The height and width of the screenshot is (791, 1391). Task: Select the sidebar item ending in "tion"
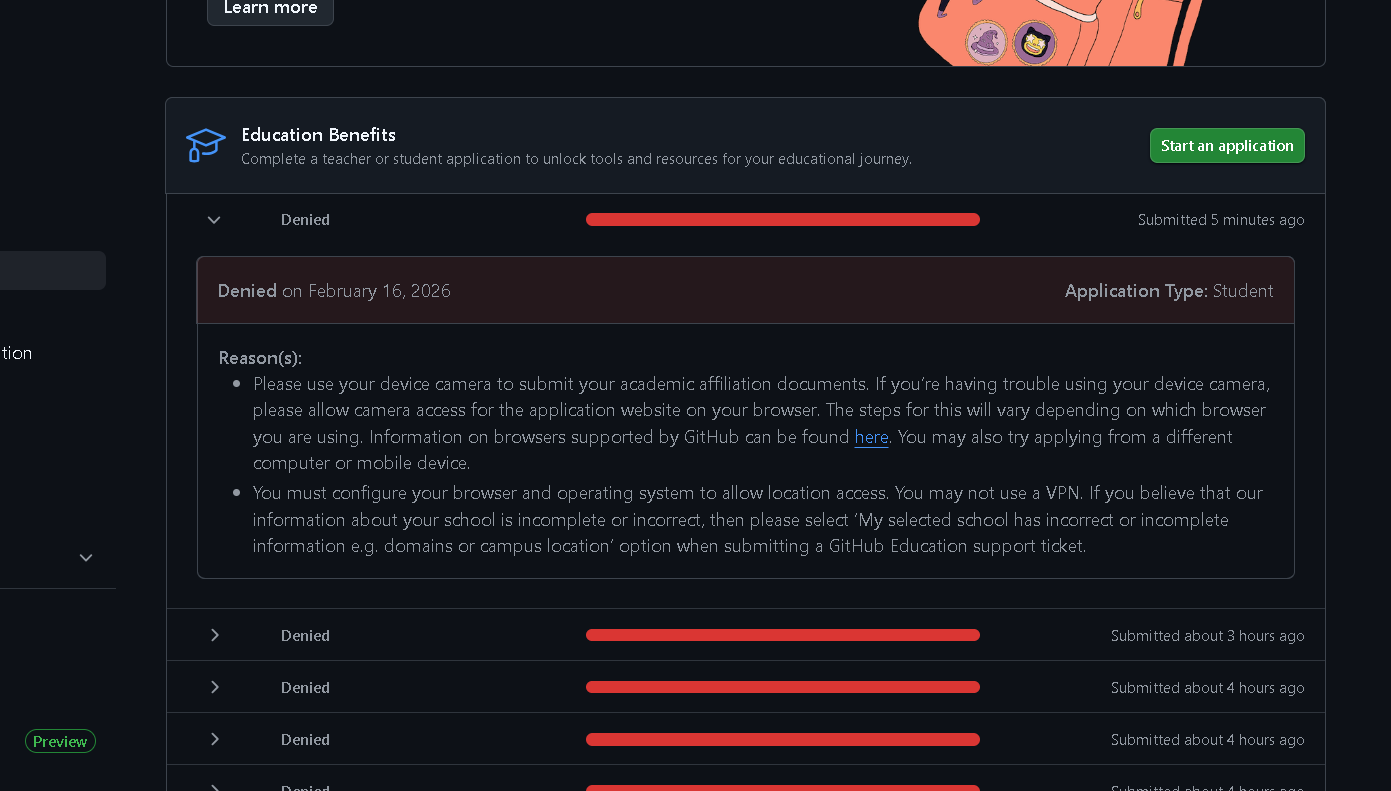16,353
